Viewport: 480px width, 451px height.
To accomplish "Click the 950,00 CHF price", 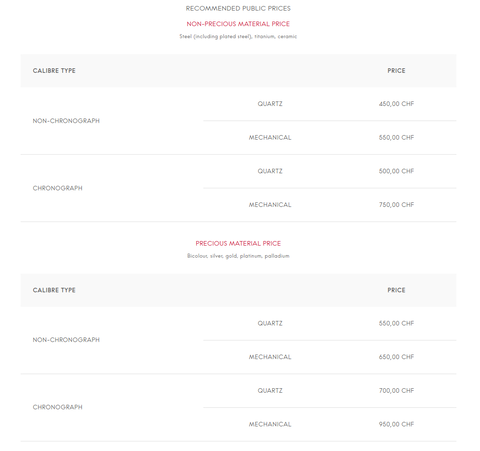I will [396, 424].
